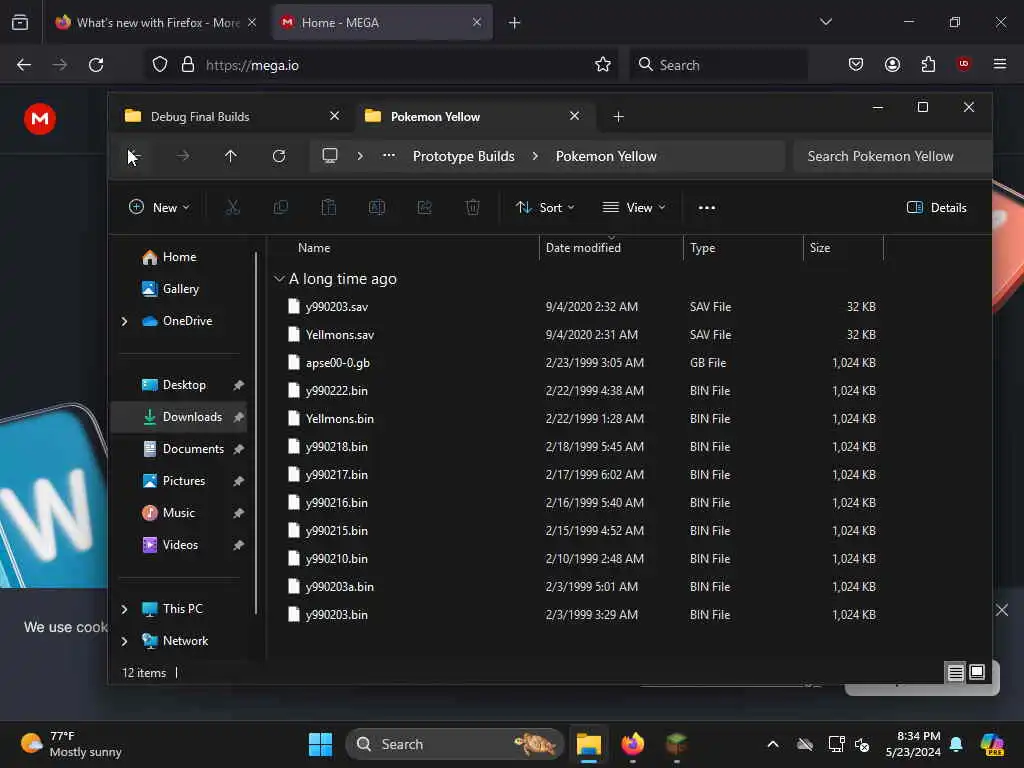Open the Sort dropdown menu
Screen dimensions: 1024x768
pos(545,208)
